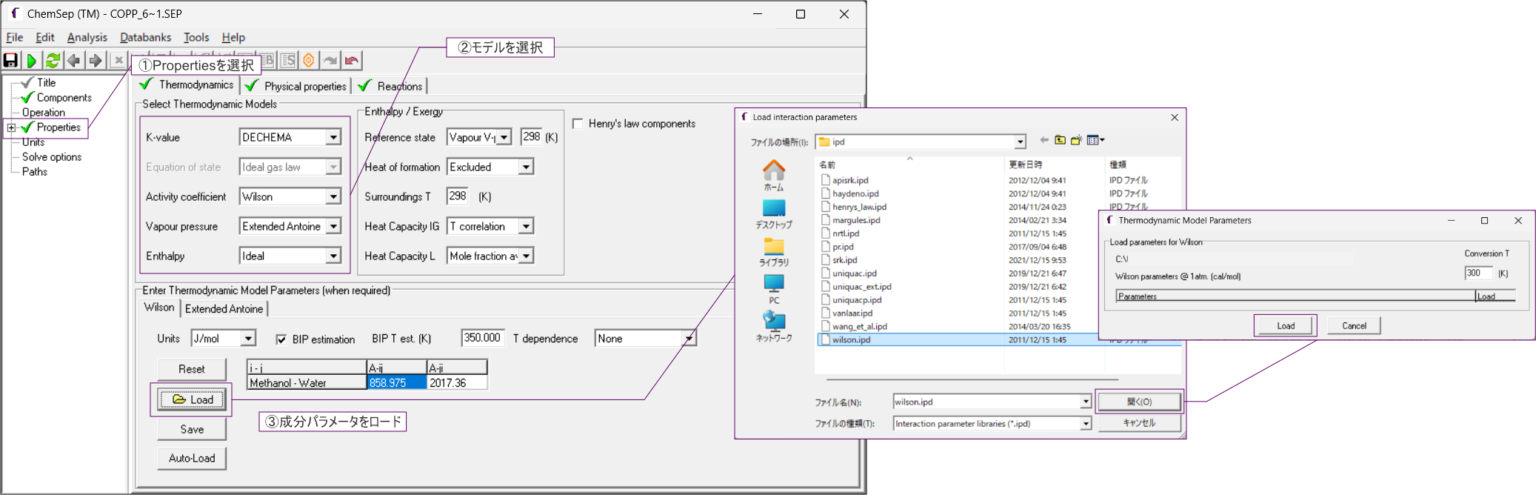Switch to the Reactions tab
Image resolution: width=1536 pixels, height=495 pixels.
click(391, 86)
